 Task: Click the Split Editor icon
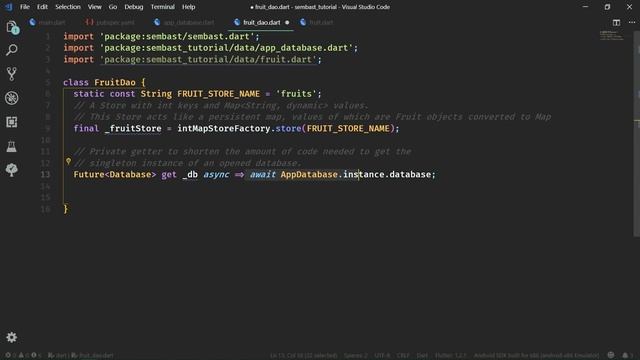(x=616, y=22)
